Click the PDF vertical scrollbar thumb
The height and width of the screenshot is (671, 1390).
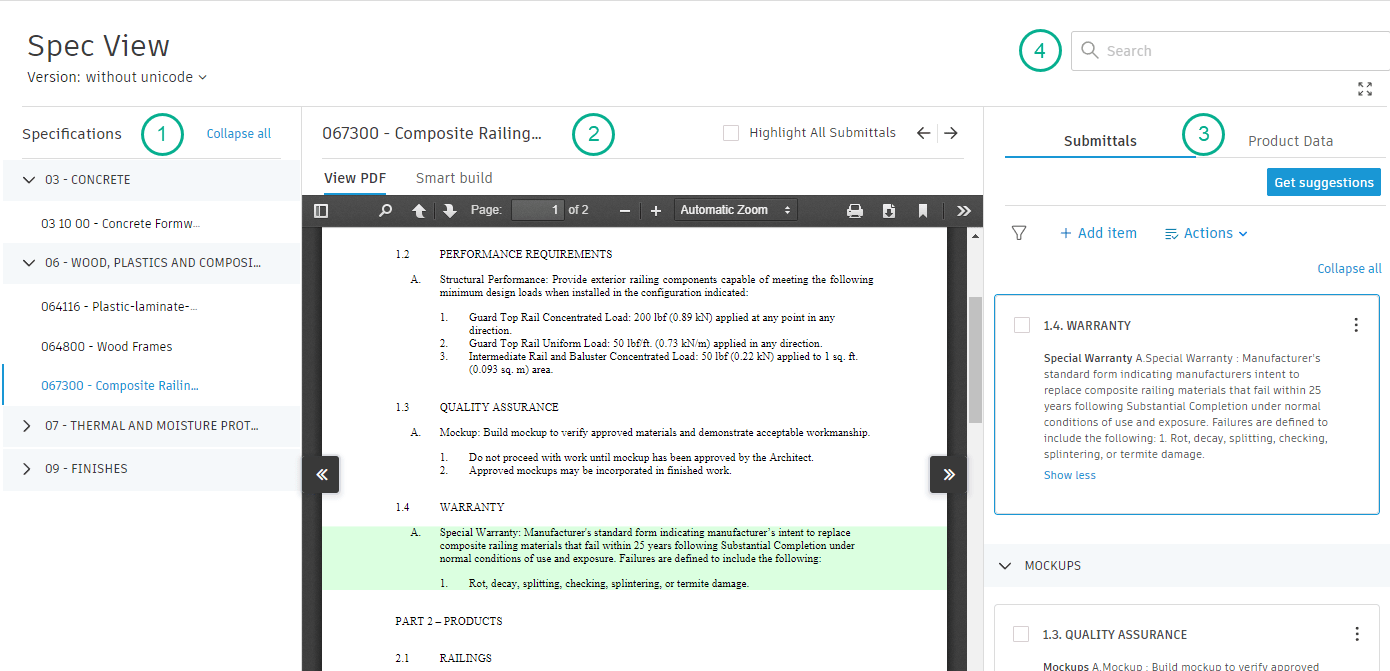point(975,360)
